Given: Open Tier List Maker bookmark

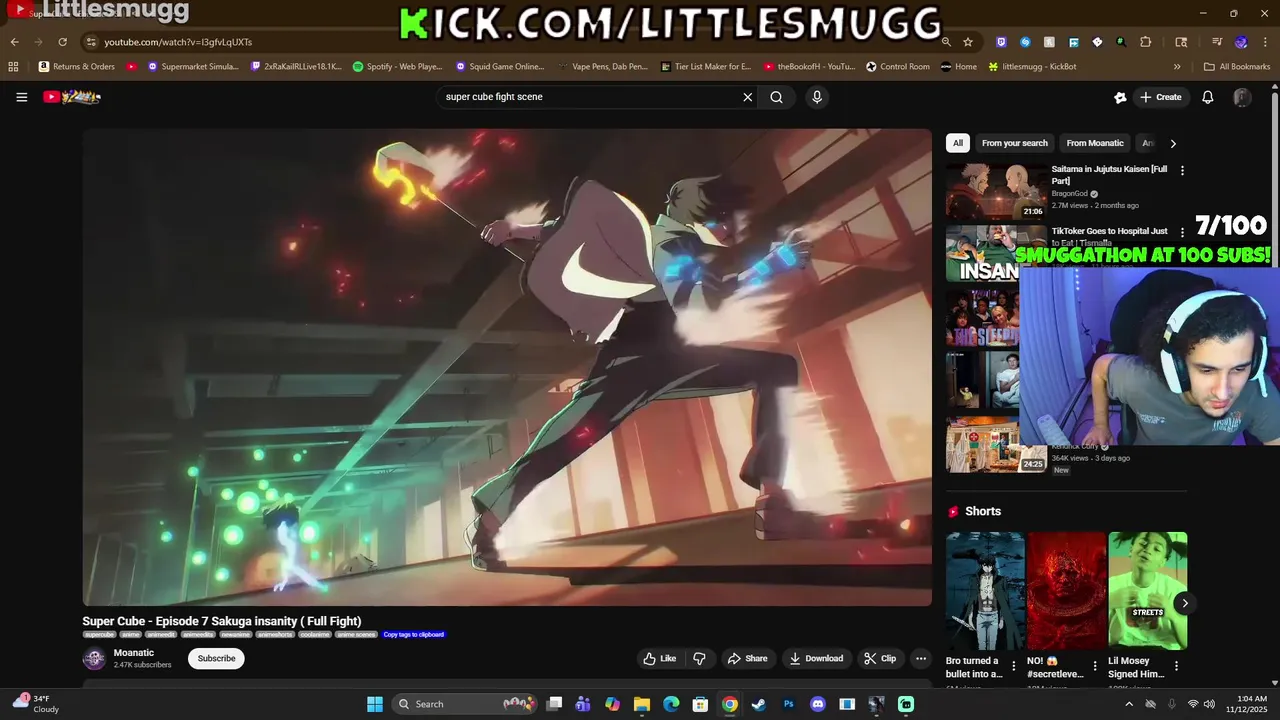Looking at the screenshot, I should pyautogui.click(x=706, y=67).
